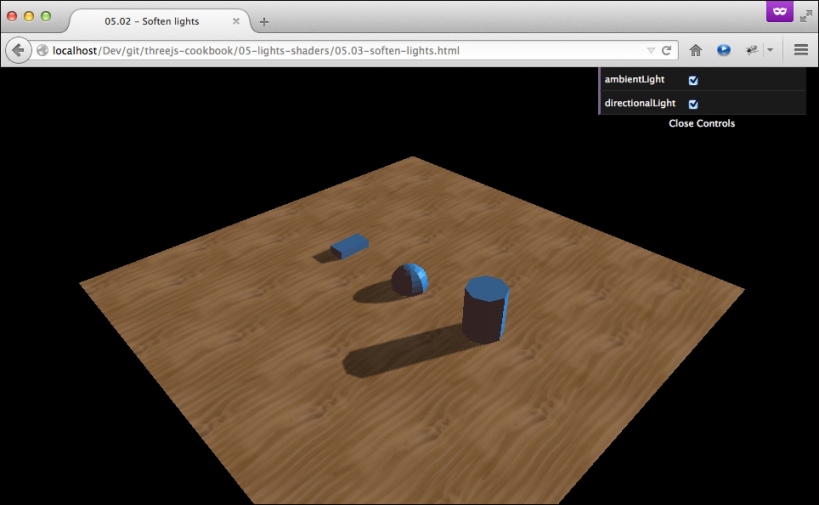Show URL history dropdown in address bar
The image size is (819, 505).
[x=650, y=51]
